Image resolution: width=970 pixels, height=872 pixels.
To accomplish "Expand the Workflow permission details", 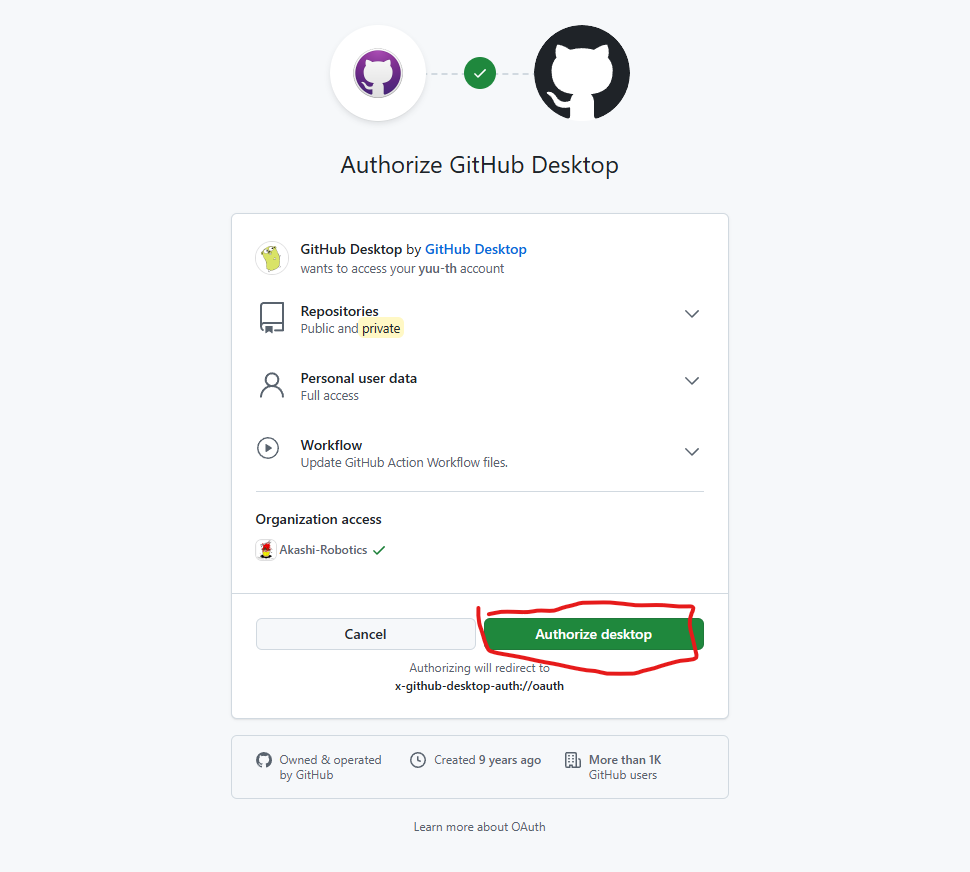I will tap(692, 451).
